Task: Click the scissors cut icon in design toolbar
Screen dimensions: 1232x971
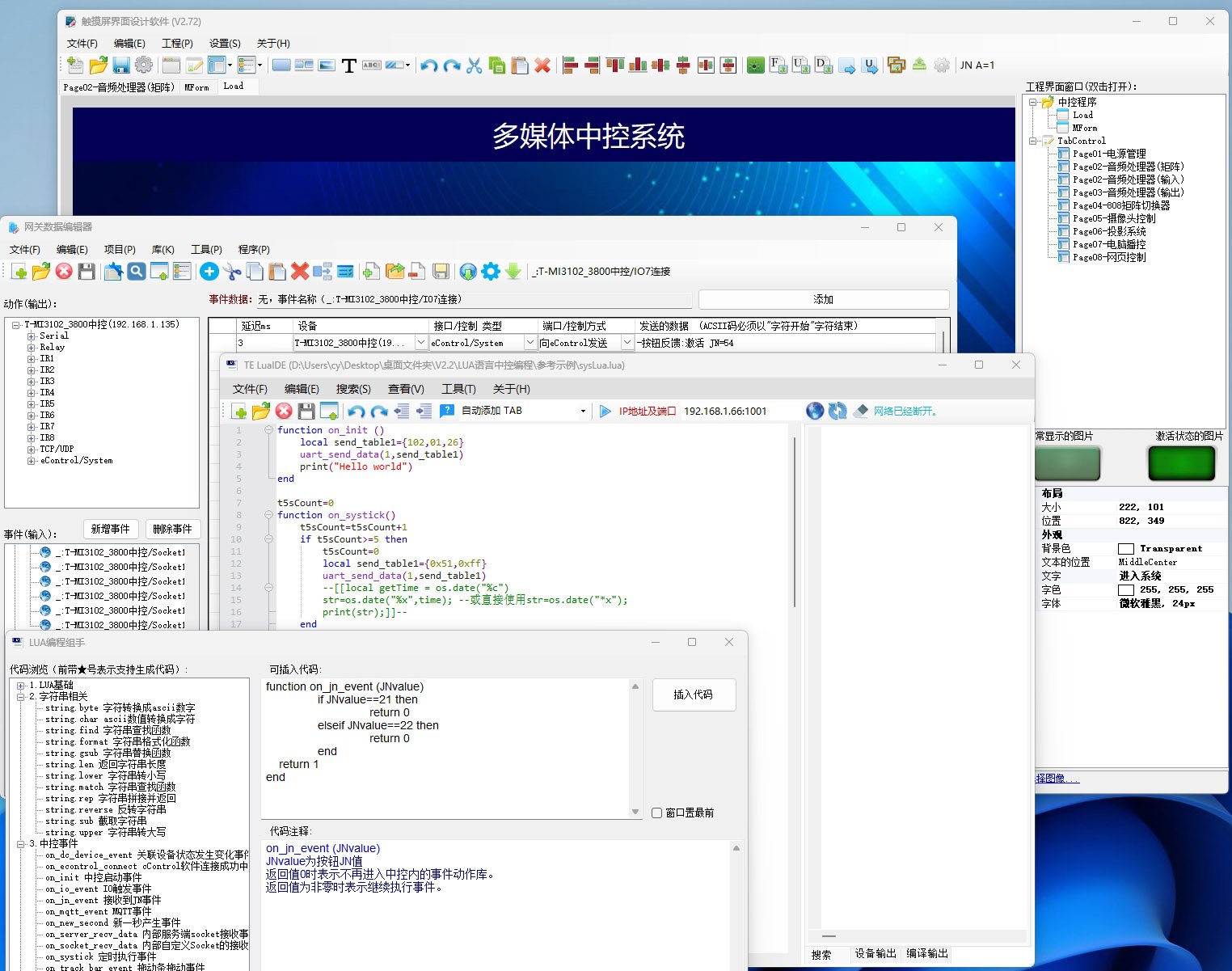Action: tap(475, 65)
